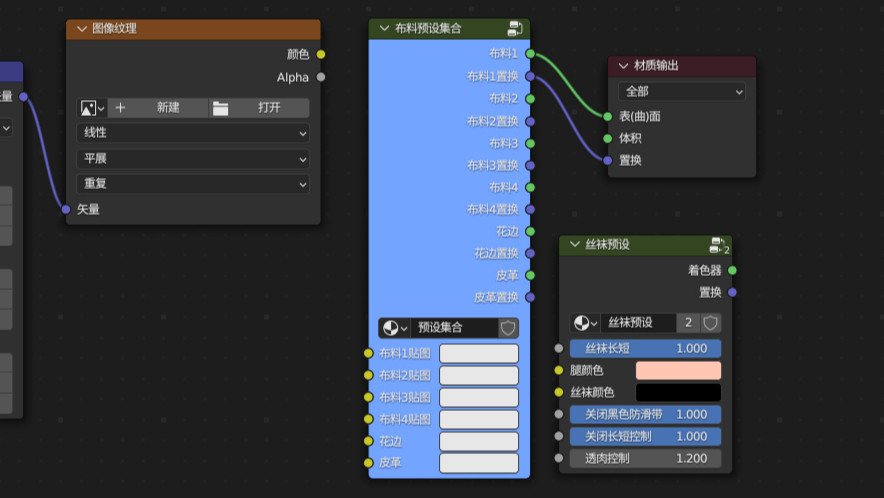This screenshot has width=884, height=498.
Task: Open the image browse icon in 图像纹理 node
Action: (92, 108)
